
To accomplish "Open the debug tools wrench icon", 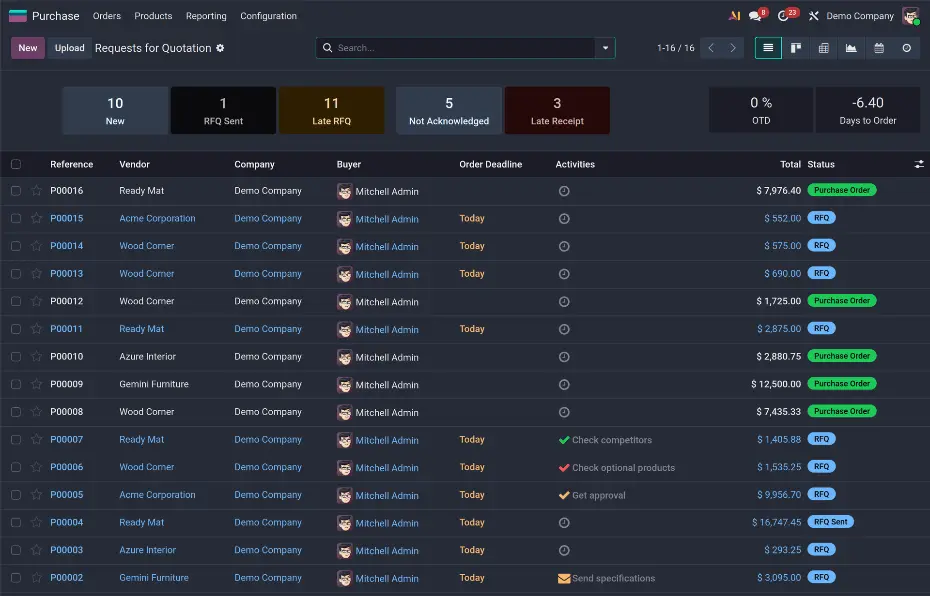I will pyautogui.click(x=814, y=16).
